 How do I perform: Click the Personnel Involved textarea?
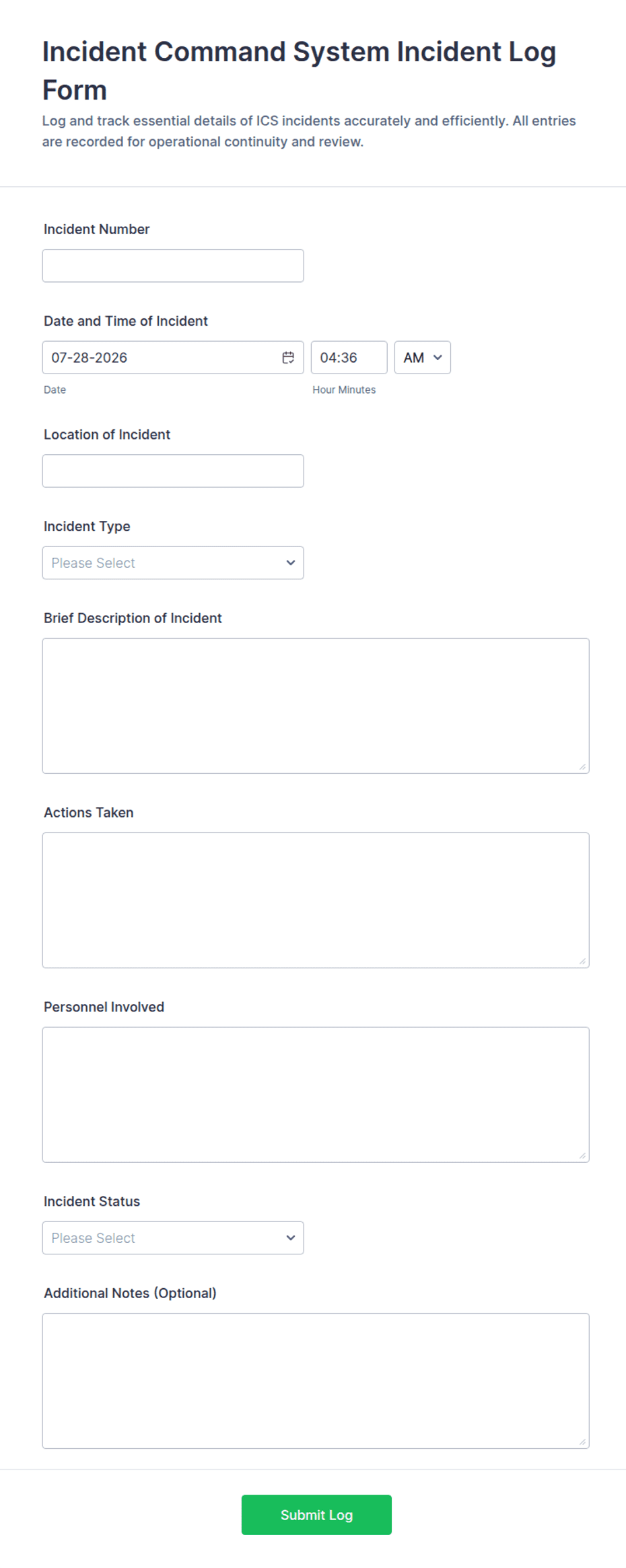(x=316, y=1095)
